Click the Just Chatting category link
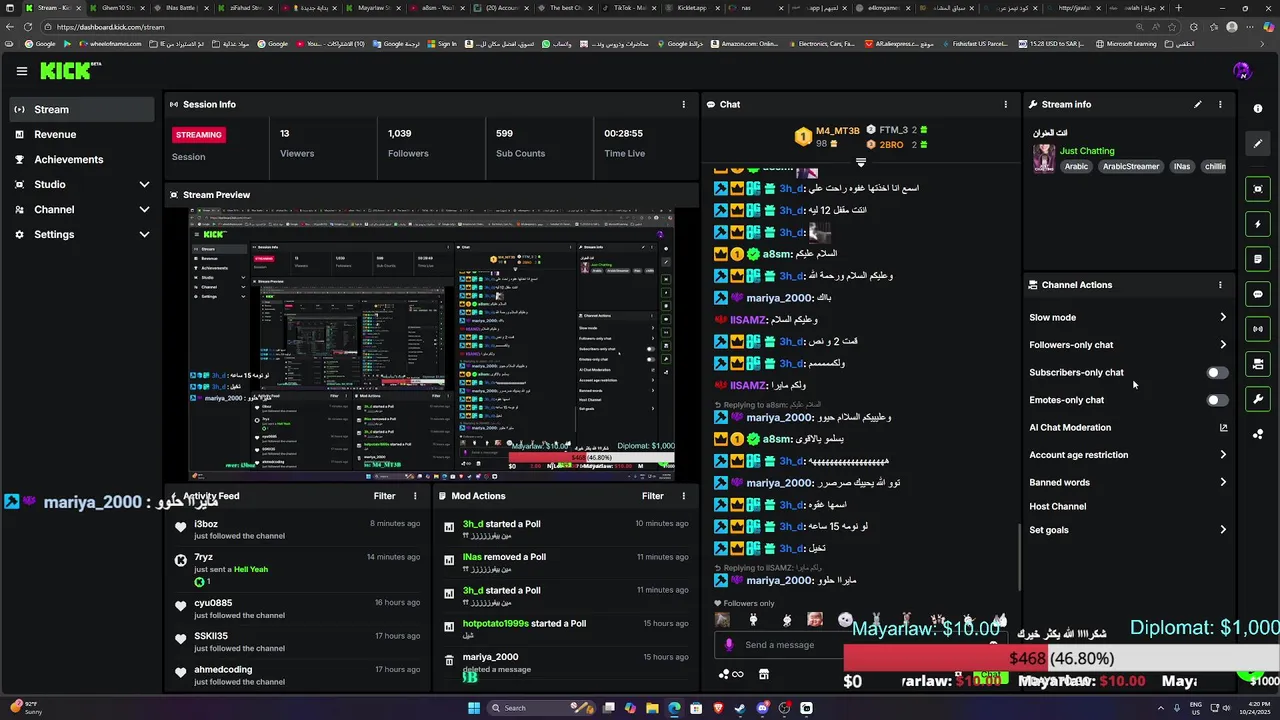Screen dimensions: 1280x720 (1087, 151)
